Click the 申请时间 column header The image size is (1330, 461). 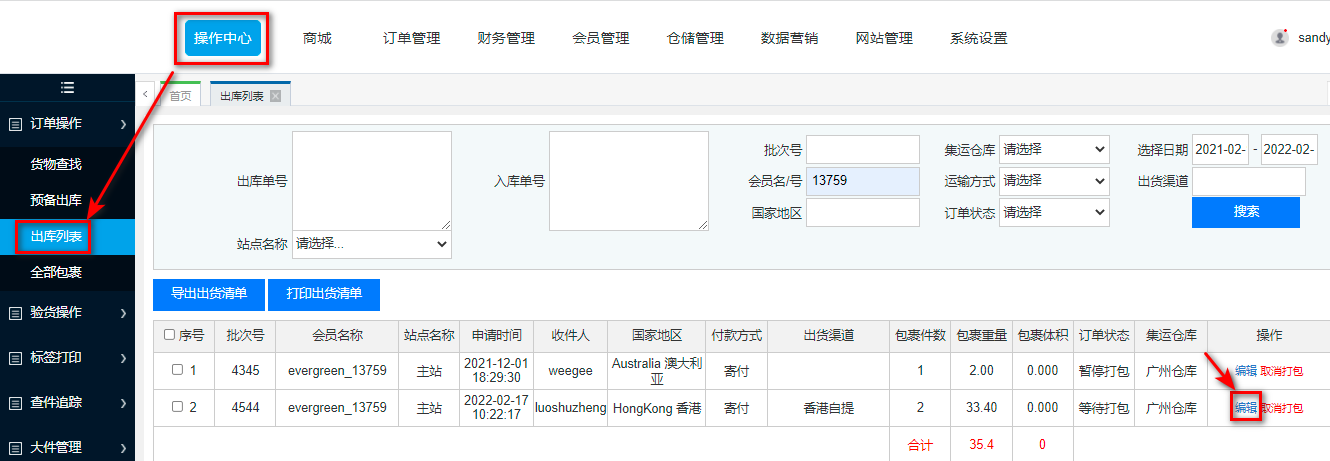(x=497, y=335)
